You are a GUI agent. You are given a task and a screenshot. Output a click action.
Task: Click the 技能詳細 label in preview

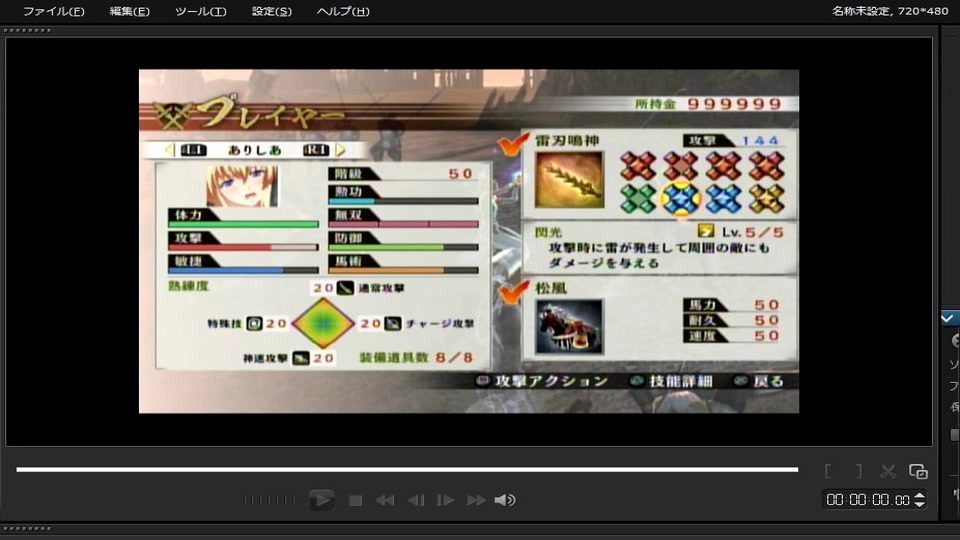tap(681, 381)
